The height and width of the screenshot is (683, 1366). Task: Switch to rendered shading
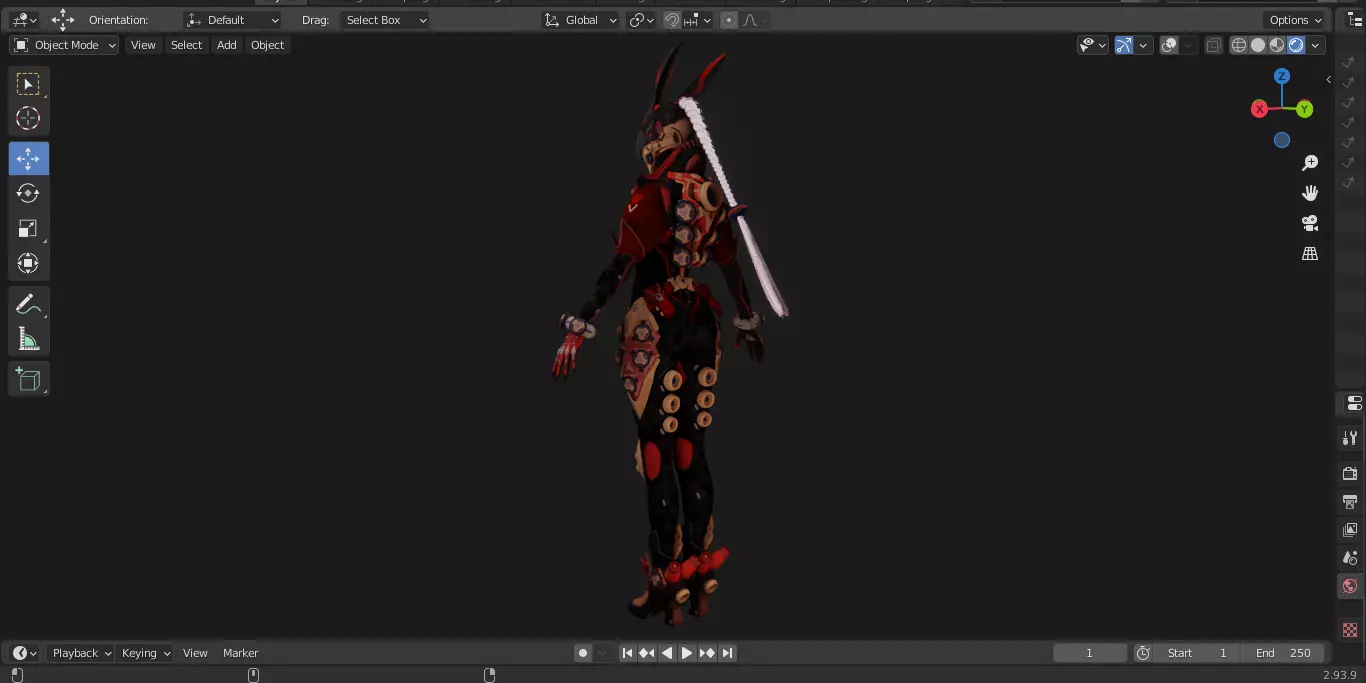click(1296, 45)
